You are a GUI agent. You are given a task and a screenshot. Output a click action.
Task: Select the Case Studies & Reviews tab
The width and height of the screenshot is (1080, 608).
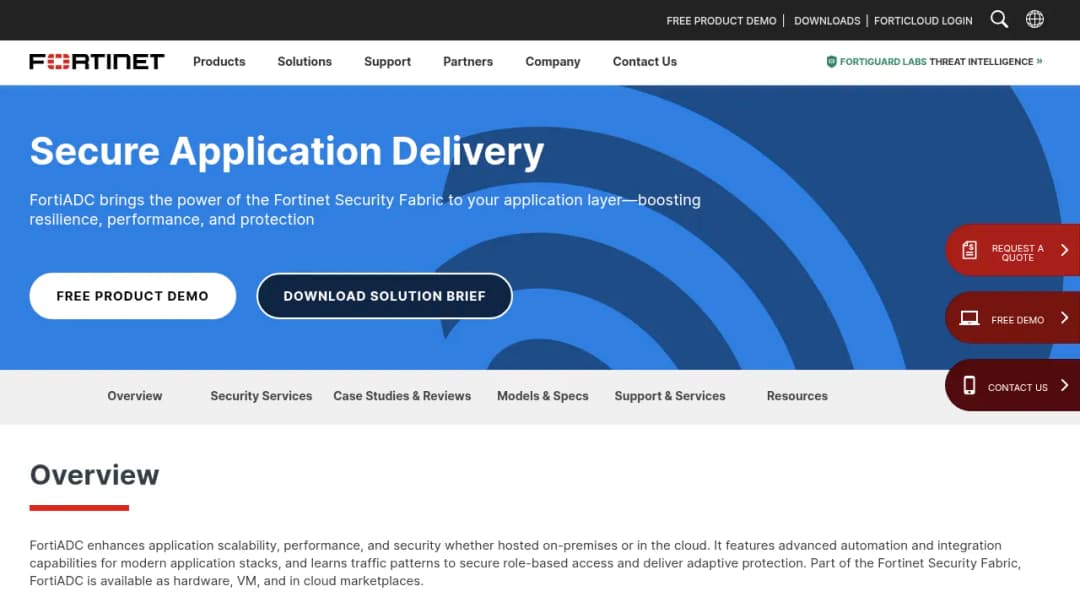402,396
